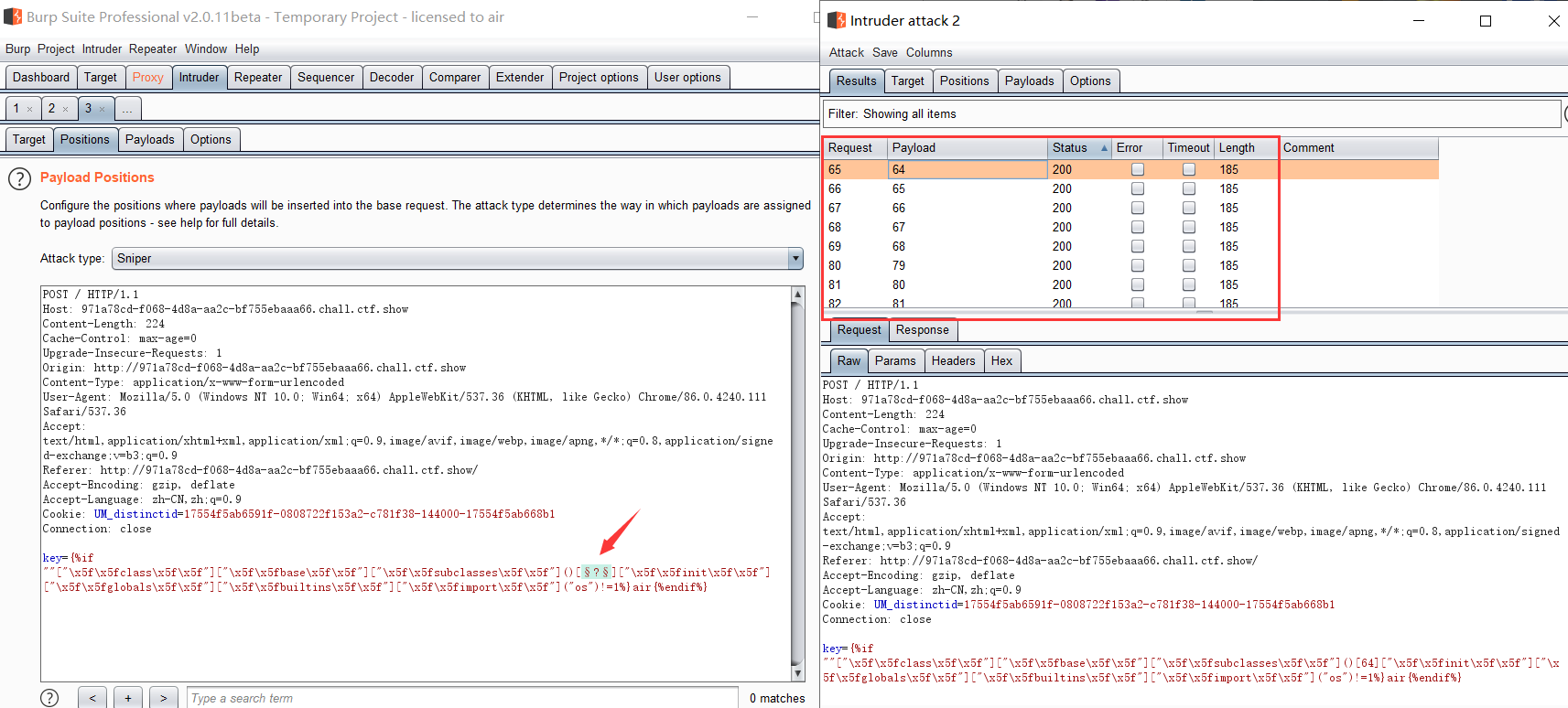Open the Payloads sub-tab in main Intruder
Image resolution: width=1568 pixels, height=708 pixels.
[x=150, y=140]
